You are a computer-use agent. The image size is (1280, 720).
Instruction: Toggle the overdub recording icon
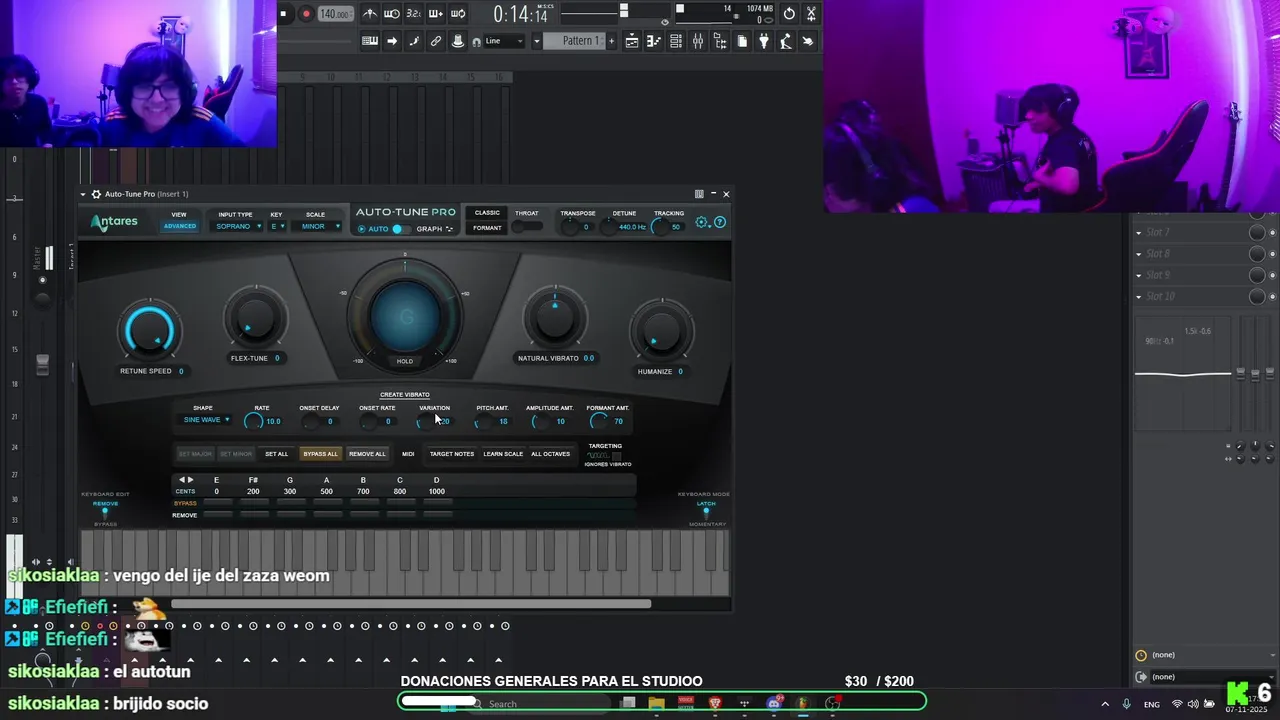(436, 14)
